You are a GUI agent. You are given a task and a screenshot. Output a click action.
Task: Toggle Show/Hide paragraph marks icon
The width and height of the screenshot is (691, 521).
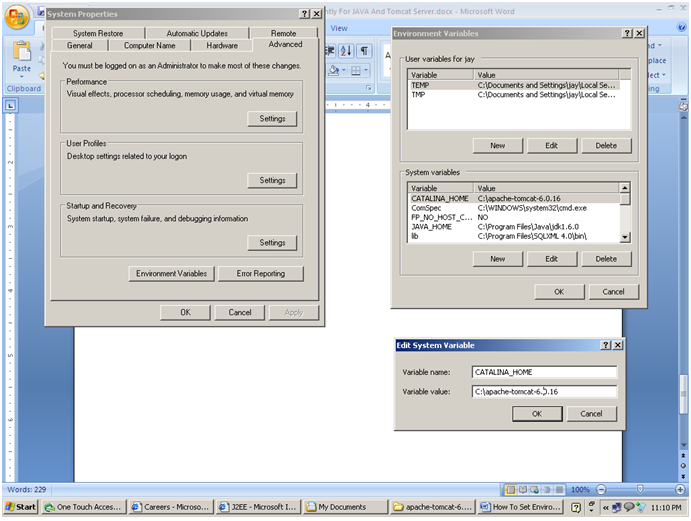364,51
